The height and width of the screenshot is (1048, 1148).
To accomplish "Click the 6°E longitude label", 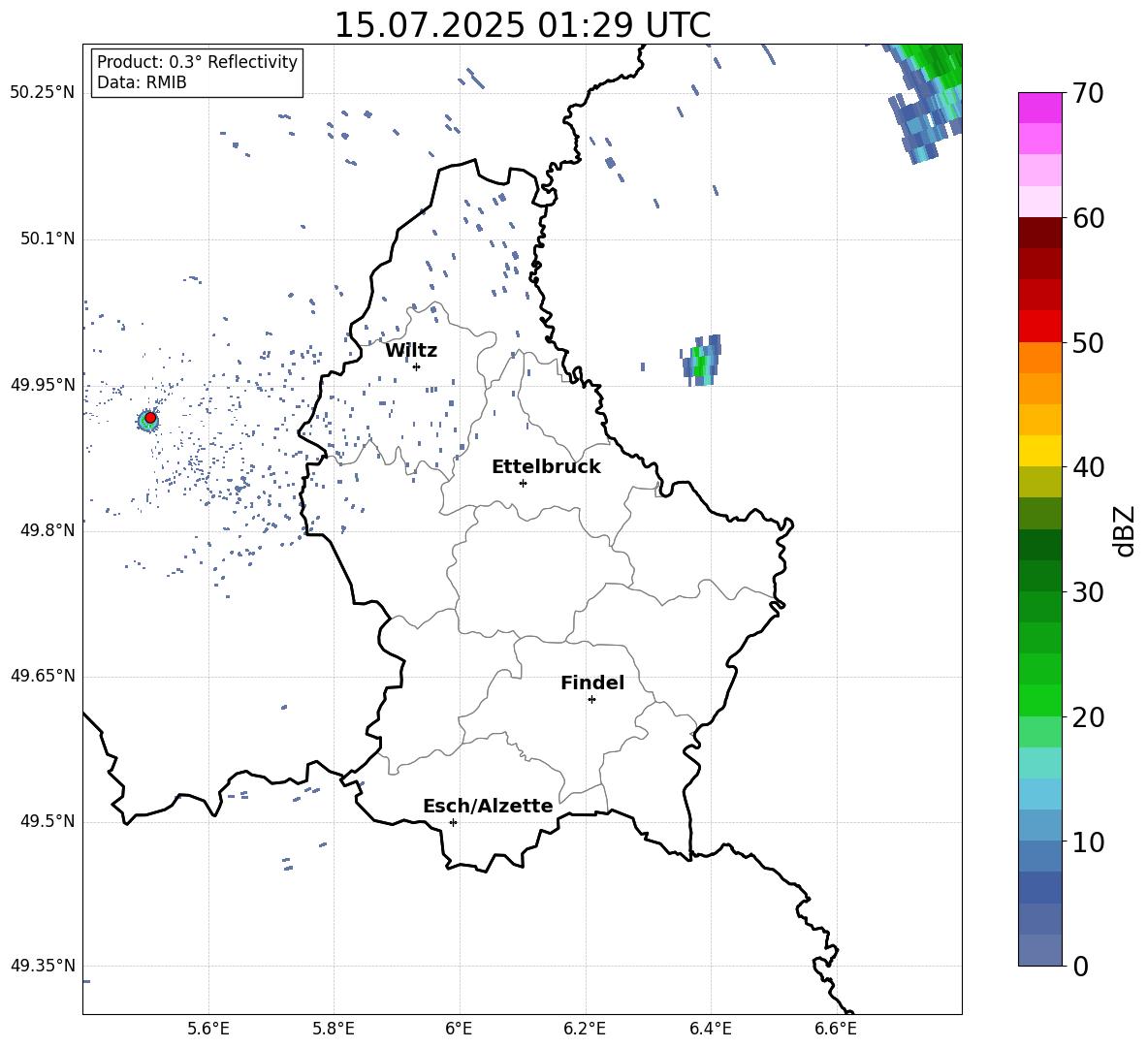I will (459, 1029).
